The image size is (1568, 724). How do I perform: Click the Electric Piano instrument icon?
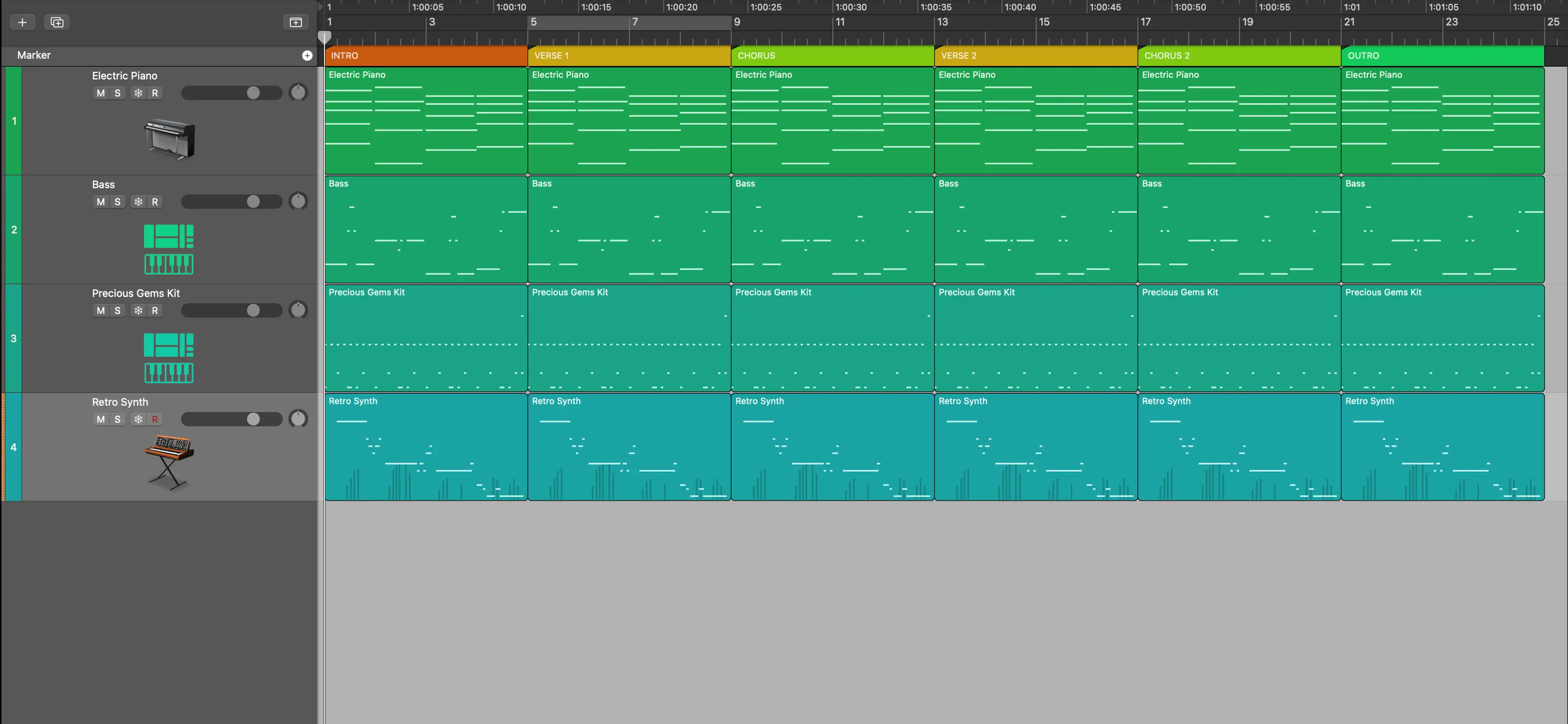pos(169,139)
